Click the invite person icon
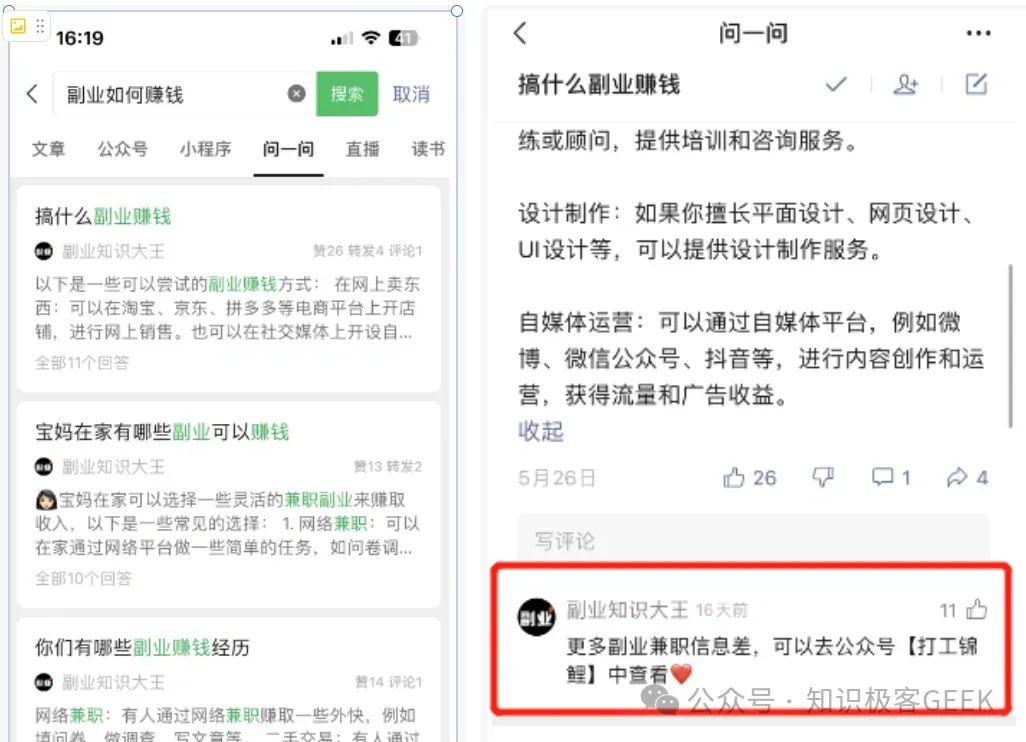The image size is (1026, 742). pyautogui.click(x=906, y=84)
